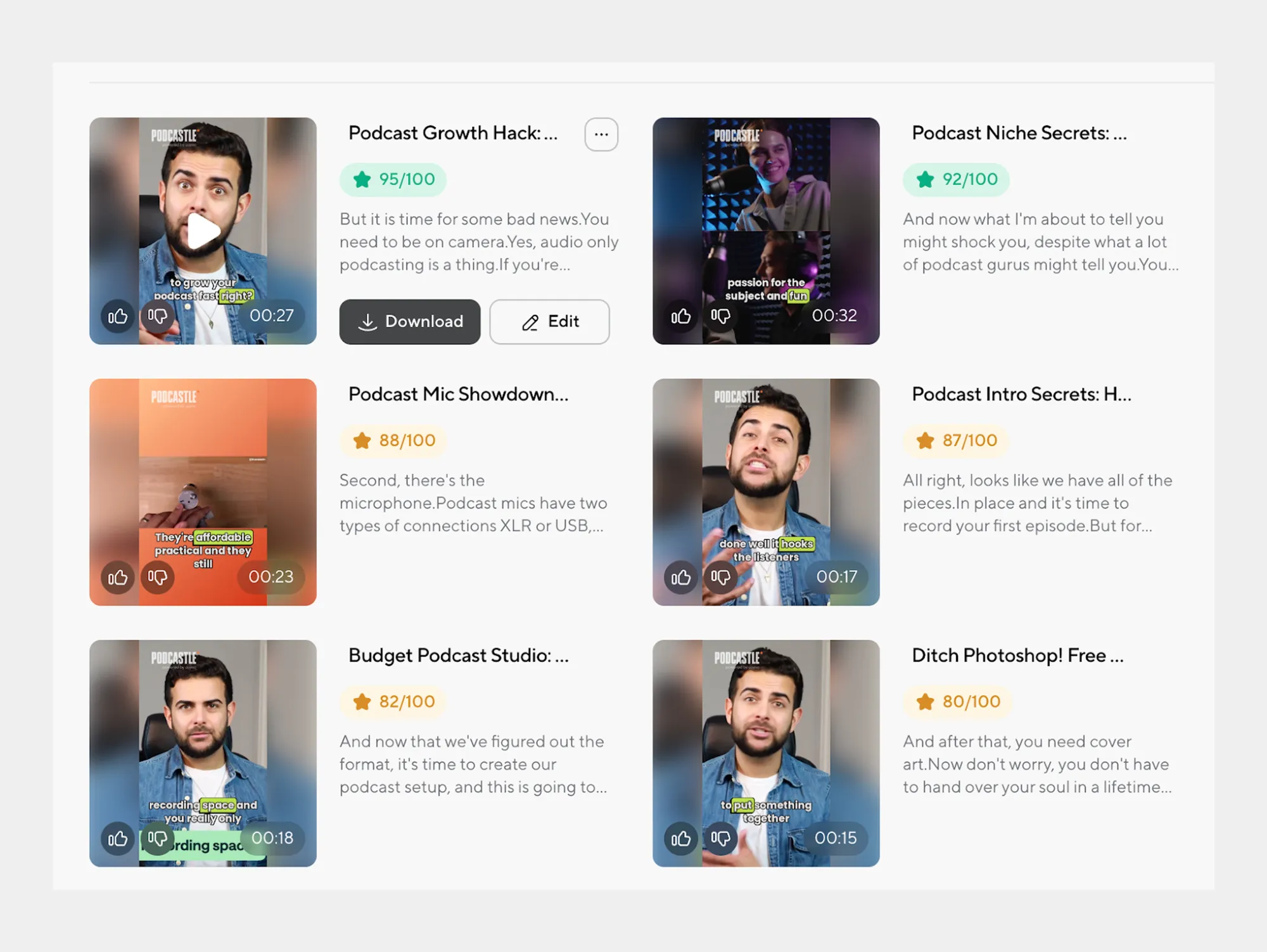Screen dimensions: 1267x952
Task: Thumbs down the Podcast Intro Secrets clip
Action: 721,577
